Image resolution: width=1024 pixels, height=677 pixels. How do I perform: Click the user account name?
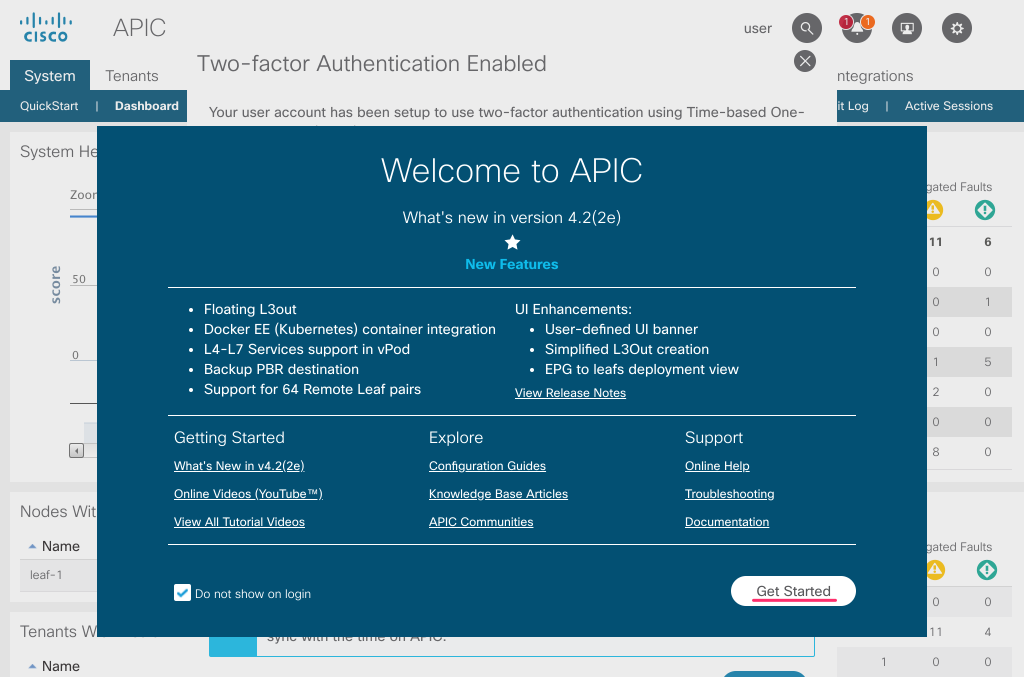(758, 28)
